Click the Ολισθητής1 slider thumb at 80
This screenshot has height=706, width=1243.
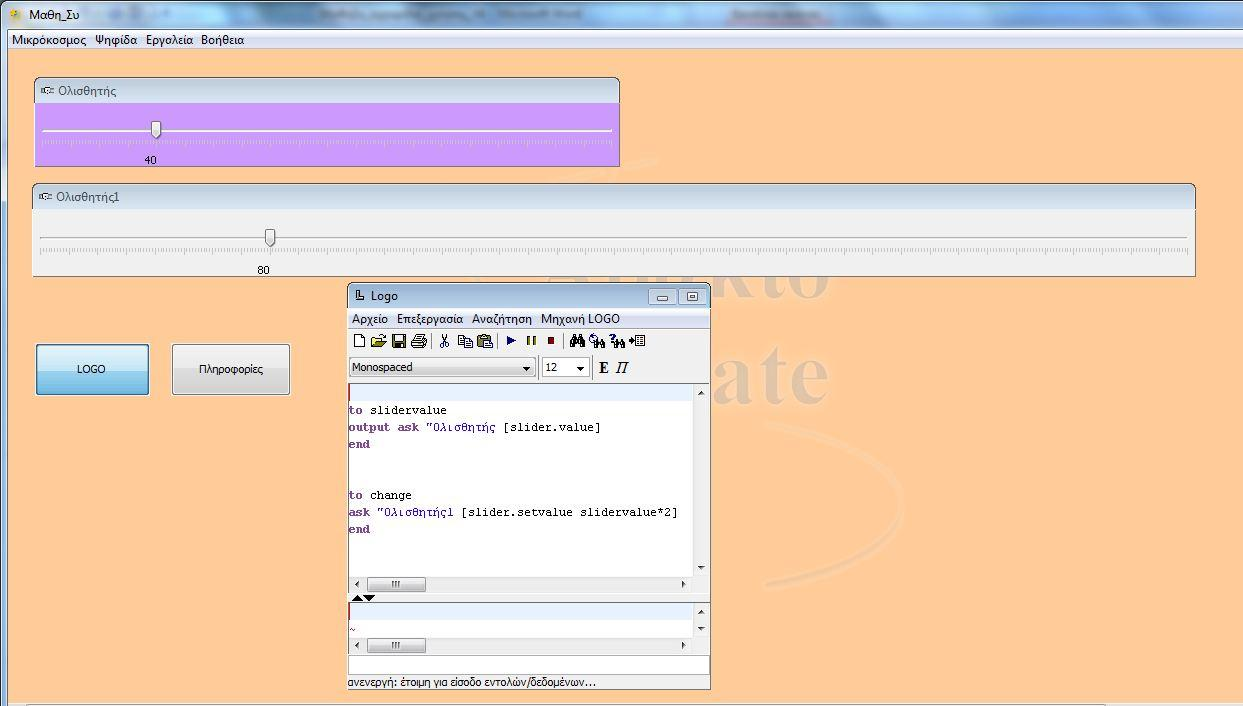[270, 237]
